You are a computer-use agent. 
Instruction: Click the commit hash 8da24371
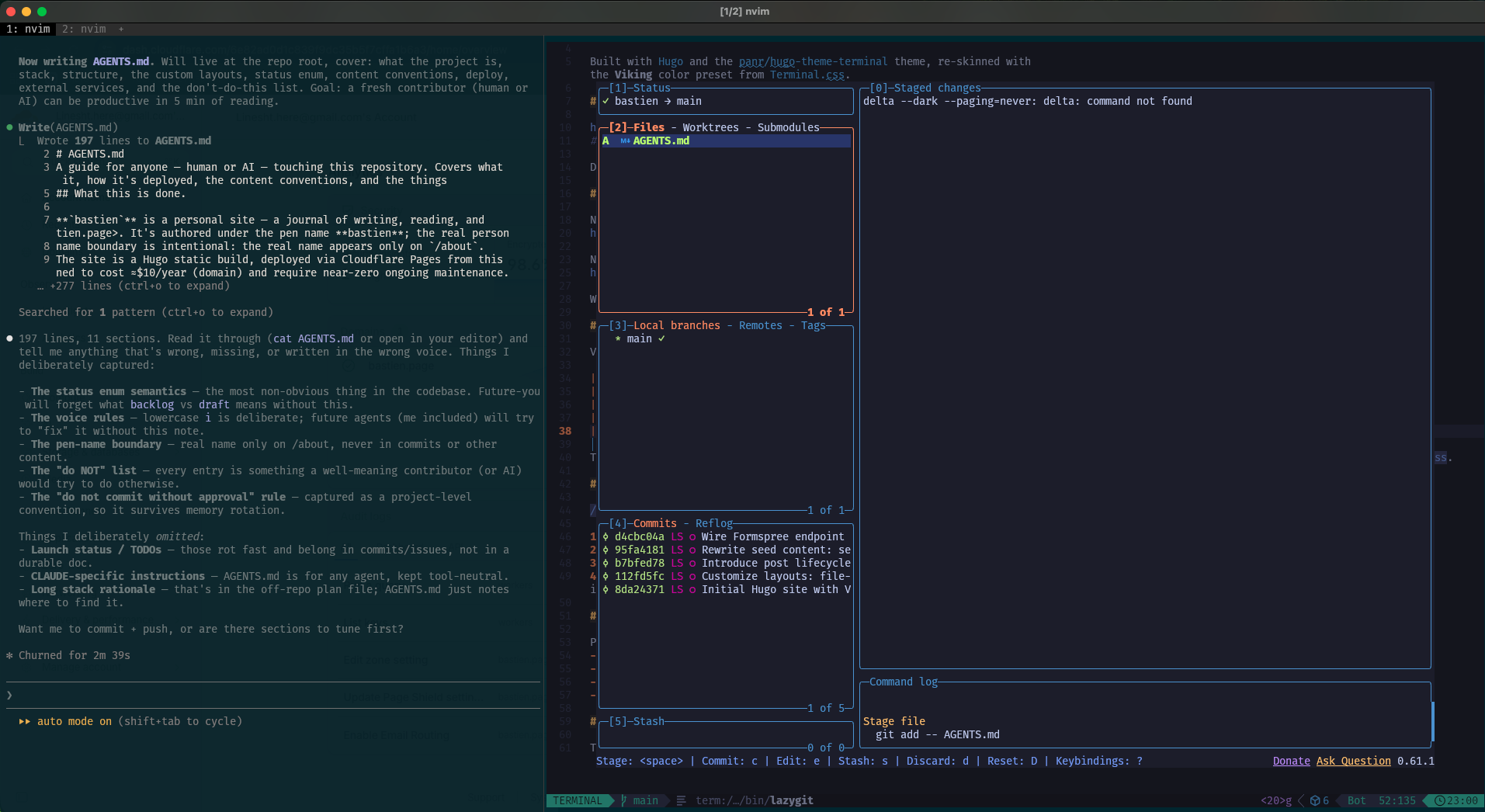pyautogui.click(x=639, y=589)
